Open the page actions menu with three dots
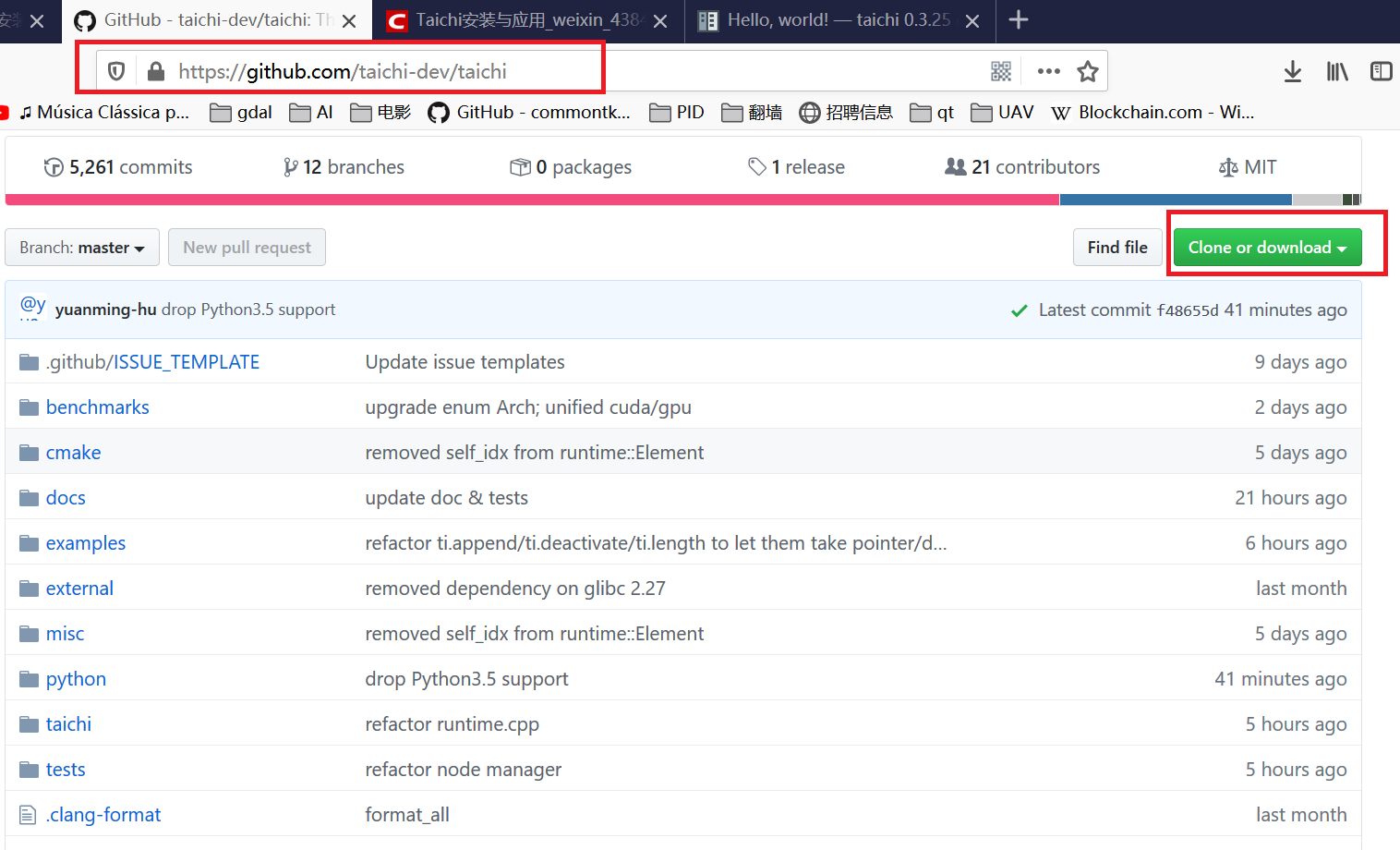Screen dimensions: 1400x850 tap(1047, 70)
